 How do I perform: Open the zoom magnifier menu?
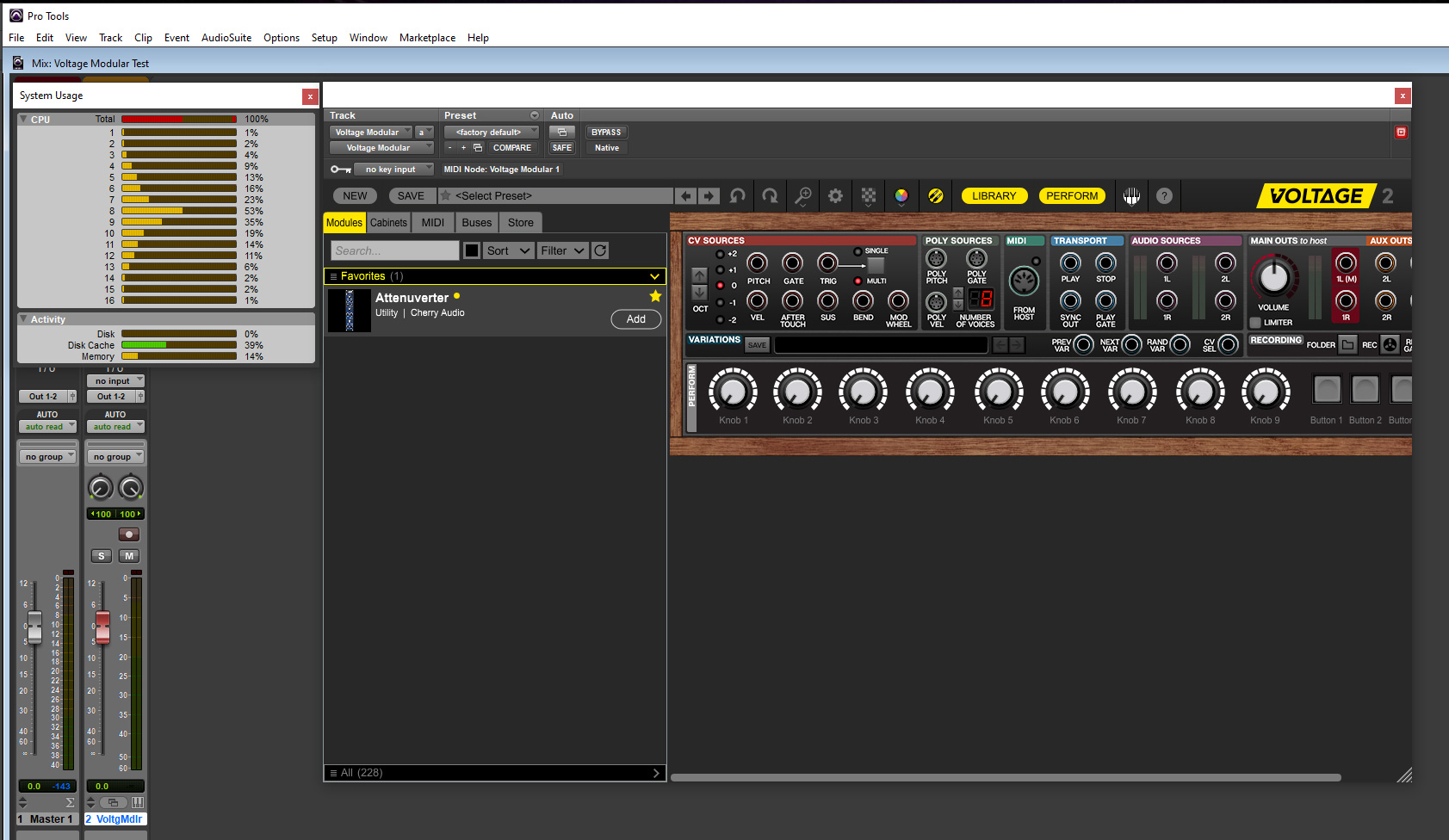click(x=802, y=196)
